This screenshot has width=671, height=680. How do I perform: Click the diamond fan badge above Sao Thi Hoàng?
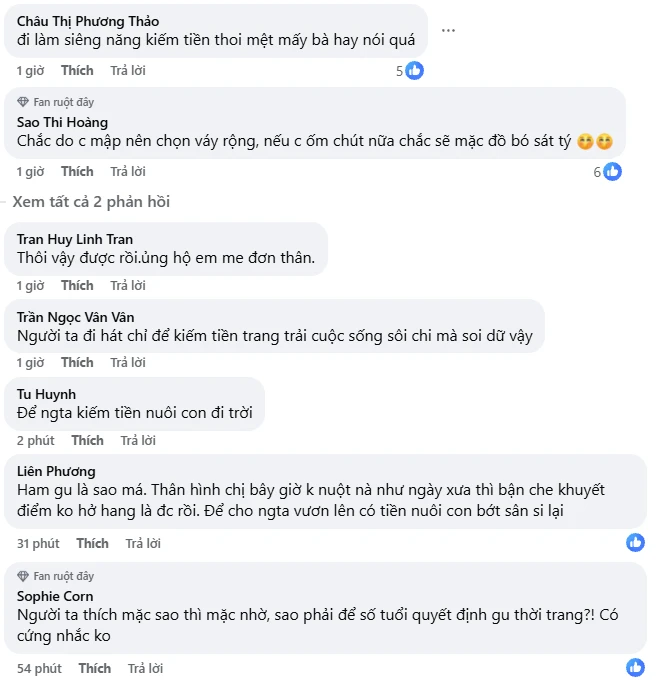pyautogui.click(x=24, y=102)
